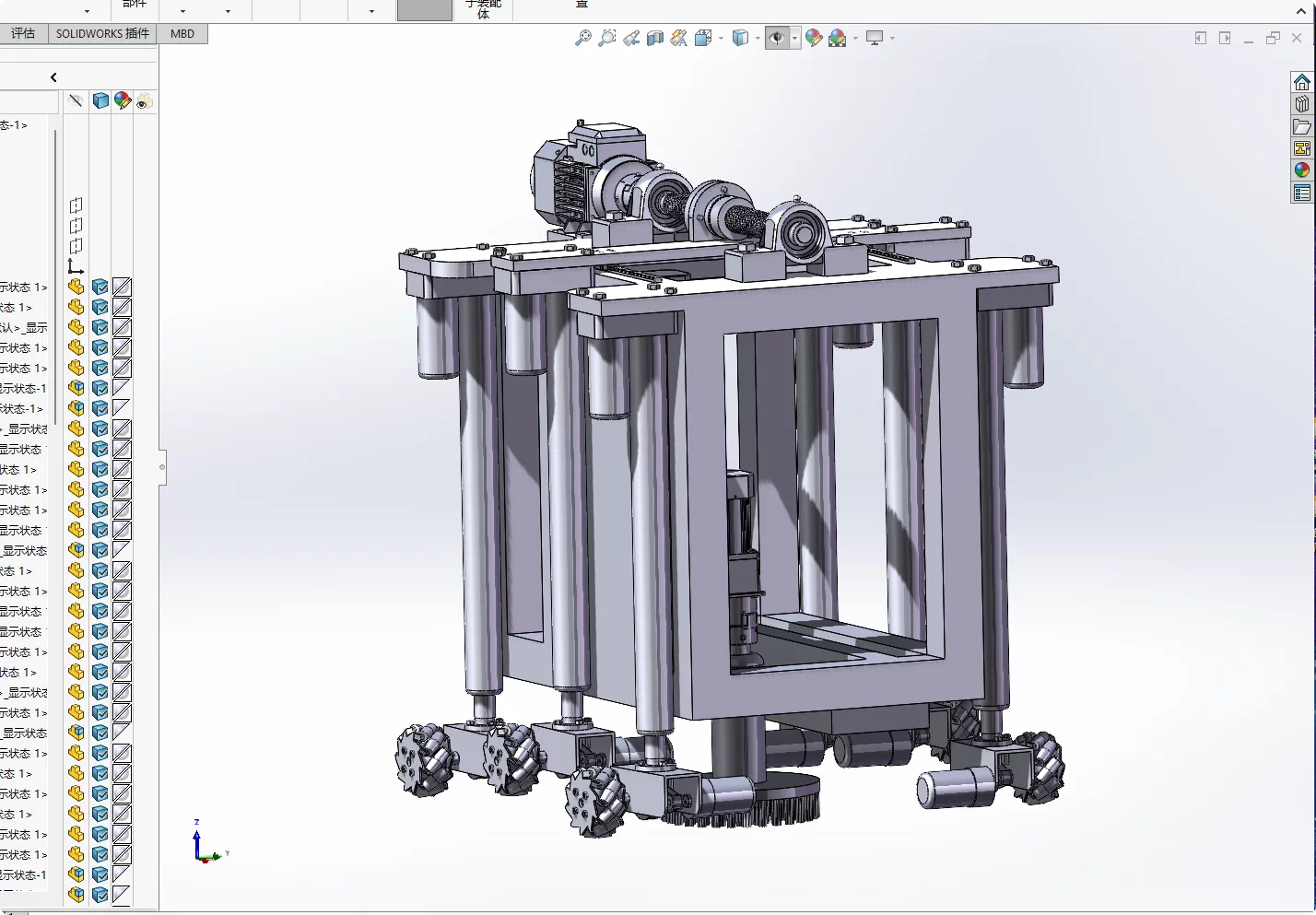
Task: Toggle display mode on first component row
Action: coord(100,287)
